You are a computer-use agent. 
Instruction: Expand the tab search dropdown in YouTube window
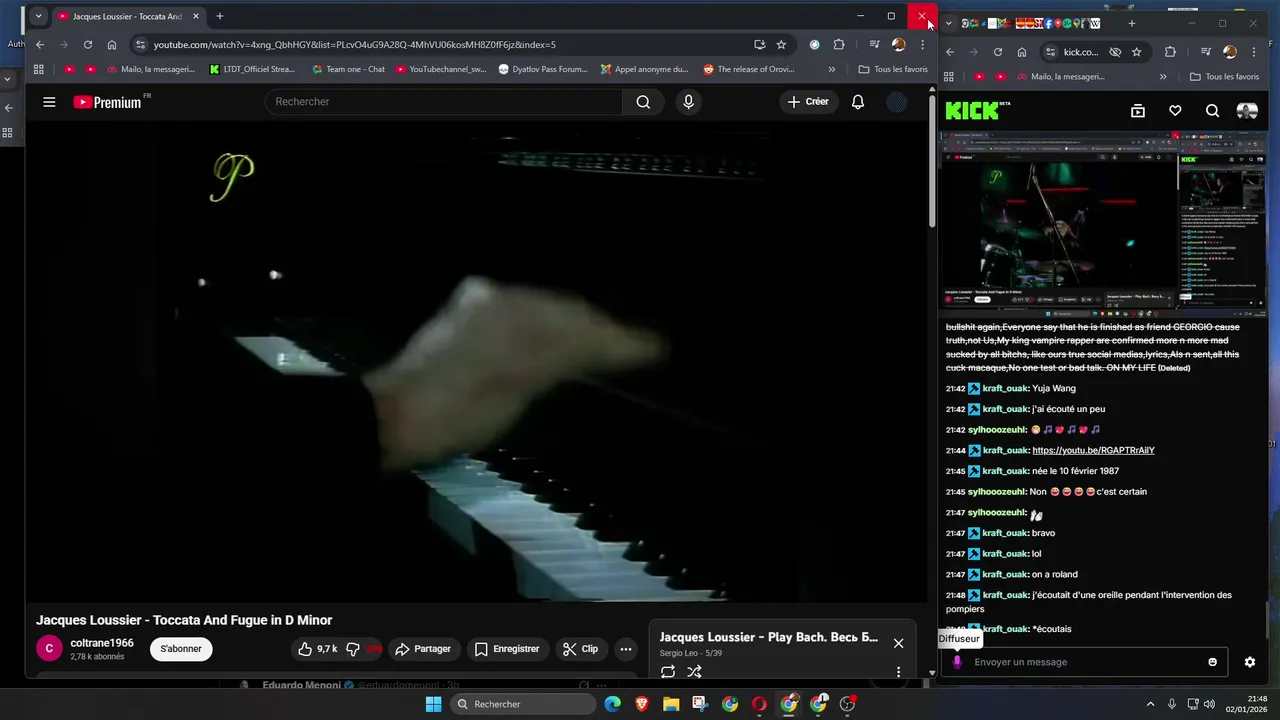tap(38, 16)
